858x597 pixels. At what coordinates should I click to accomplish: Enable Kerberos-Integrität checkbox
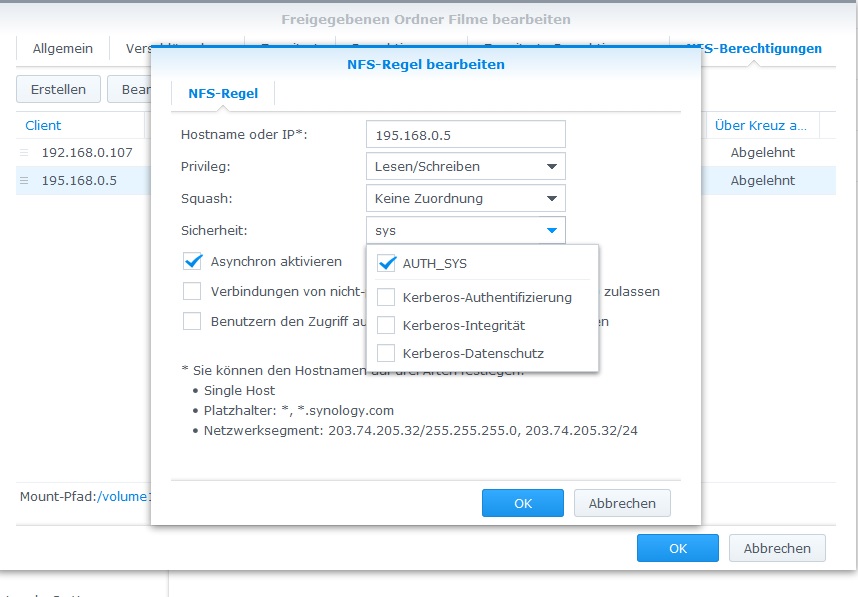(386, 325)
